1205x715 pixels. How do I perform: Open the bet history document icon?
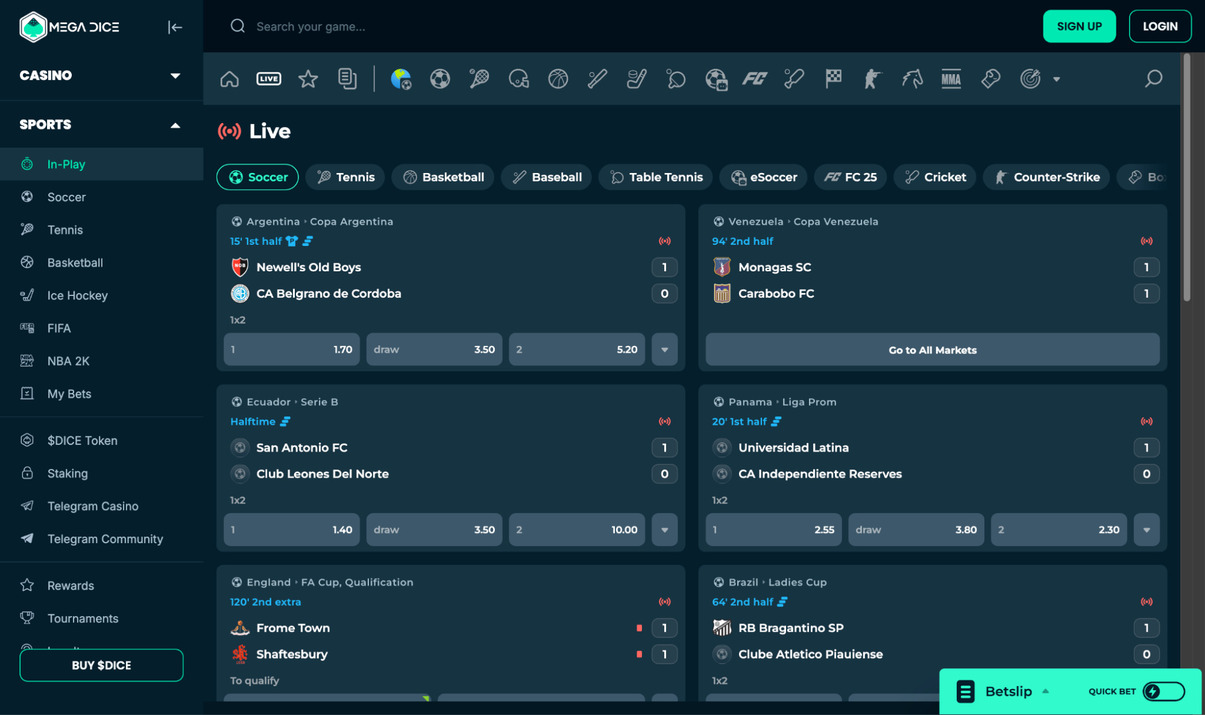(347, 79)
